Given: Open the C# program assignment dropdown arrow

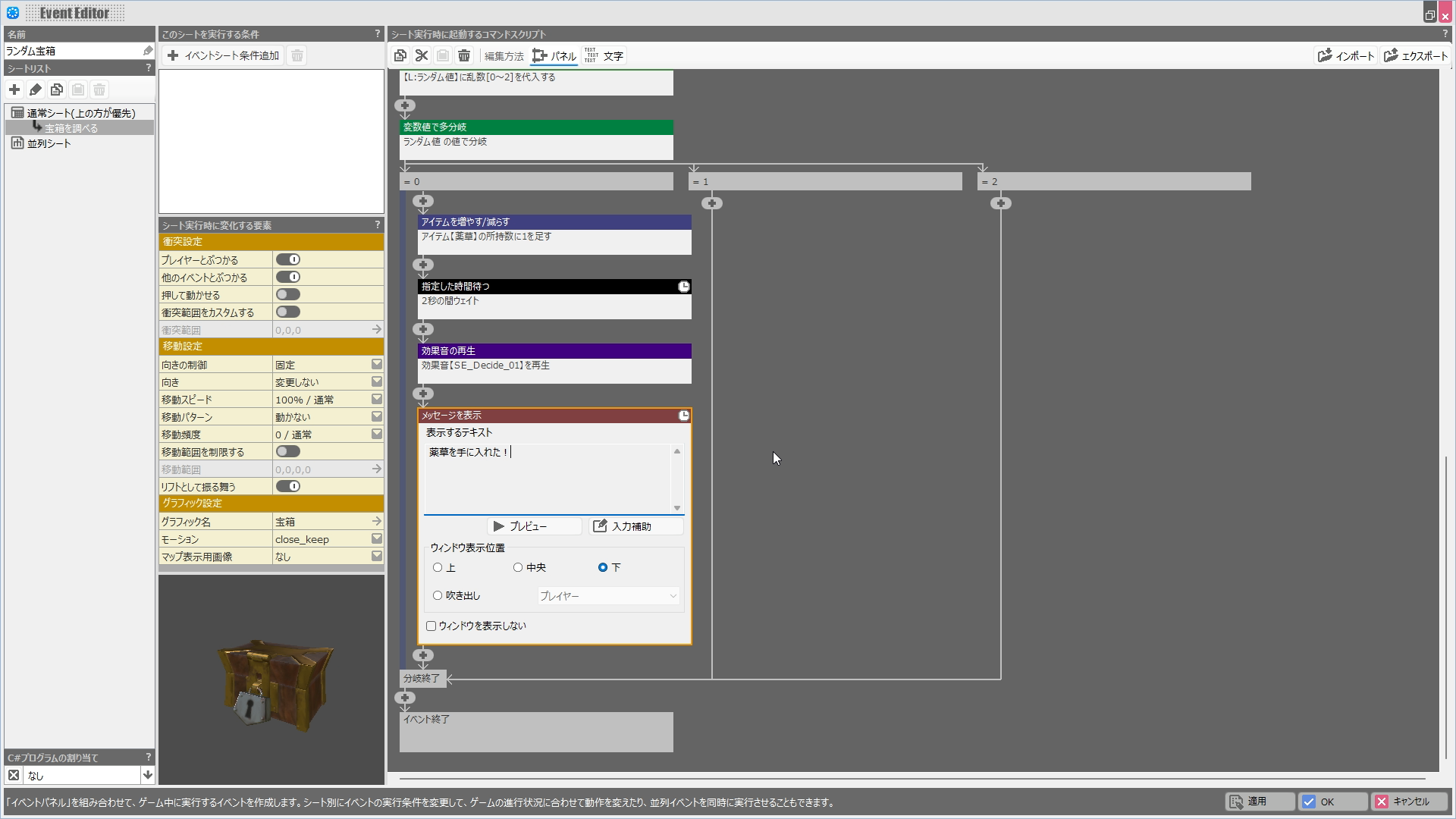Looking at the screenshot, I should (x=148, y=775).
